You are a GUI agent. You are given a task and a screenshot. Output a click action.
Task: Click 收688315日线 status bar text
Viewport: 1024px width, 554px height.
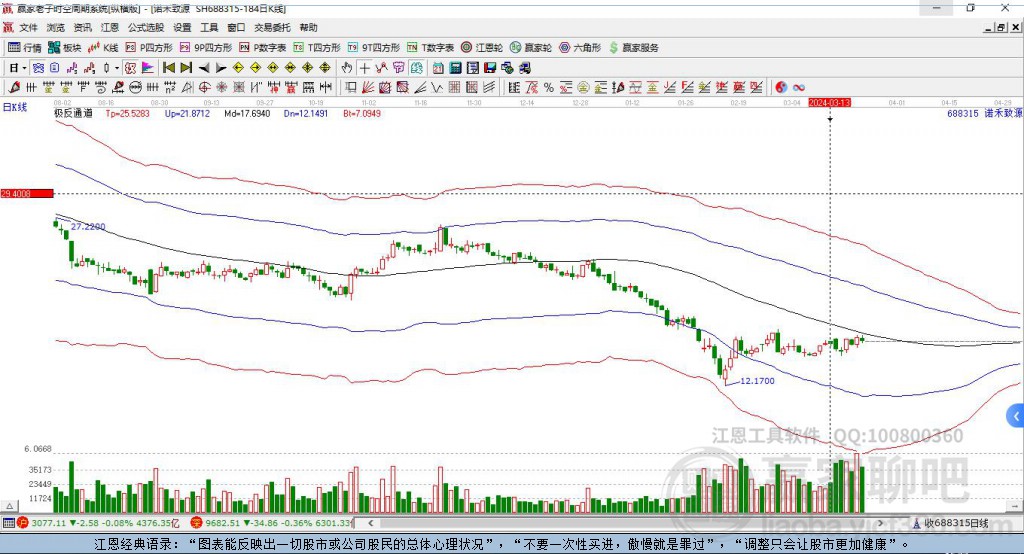click(957, 523)
